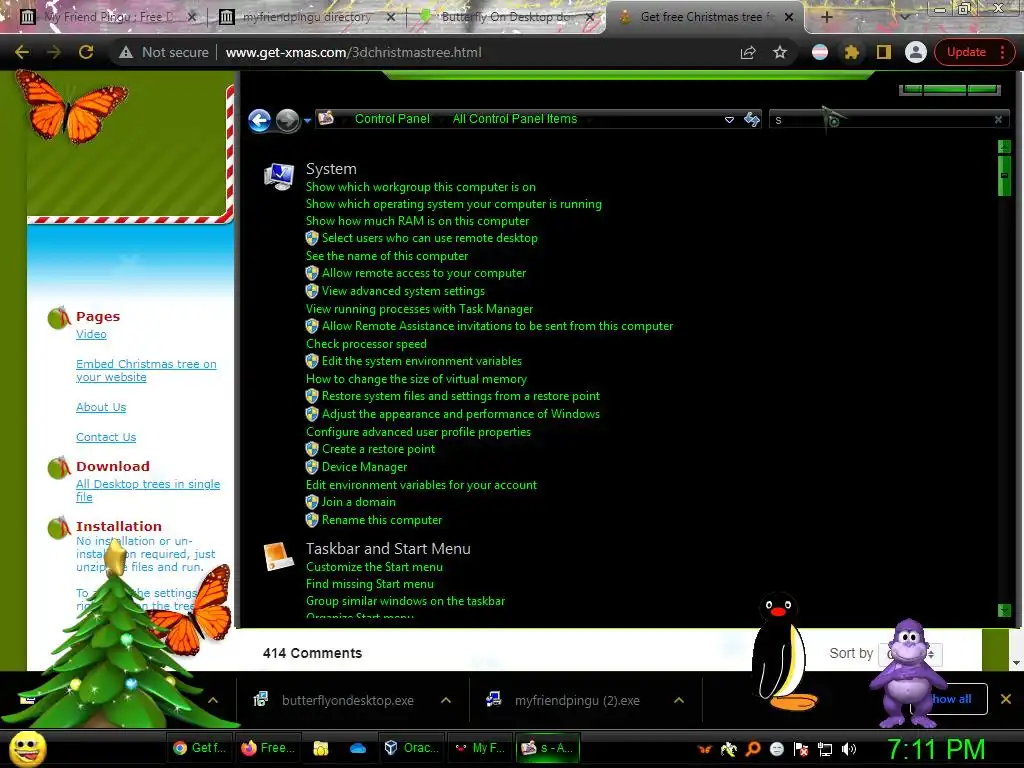This screenshot has height=768, width=1024.
Task: Click Embed Christmas tree on your website
Action: [x=146, y=370]
